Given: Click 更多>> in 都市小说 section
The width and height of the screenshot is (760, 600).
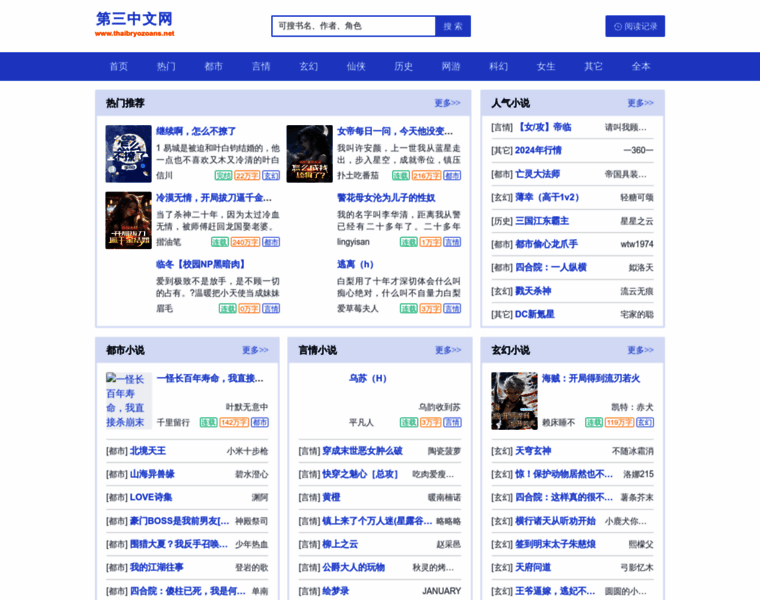Looking at the screenshot, I should [255, 350].
